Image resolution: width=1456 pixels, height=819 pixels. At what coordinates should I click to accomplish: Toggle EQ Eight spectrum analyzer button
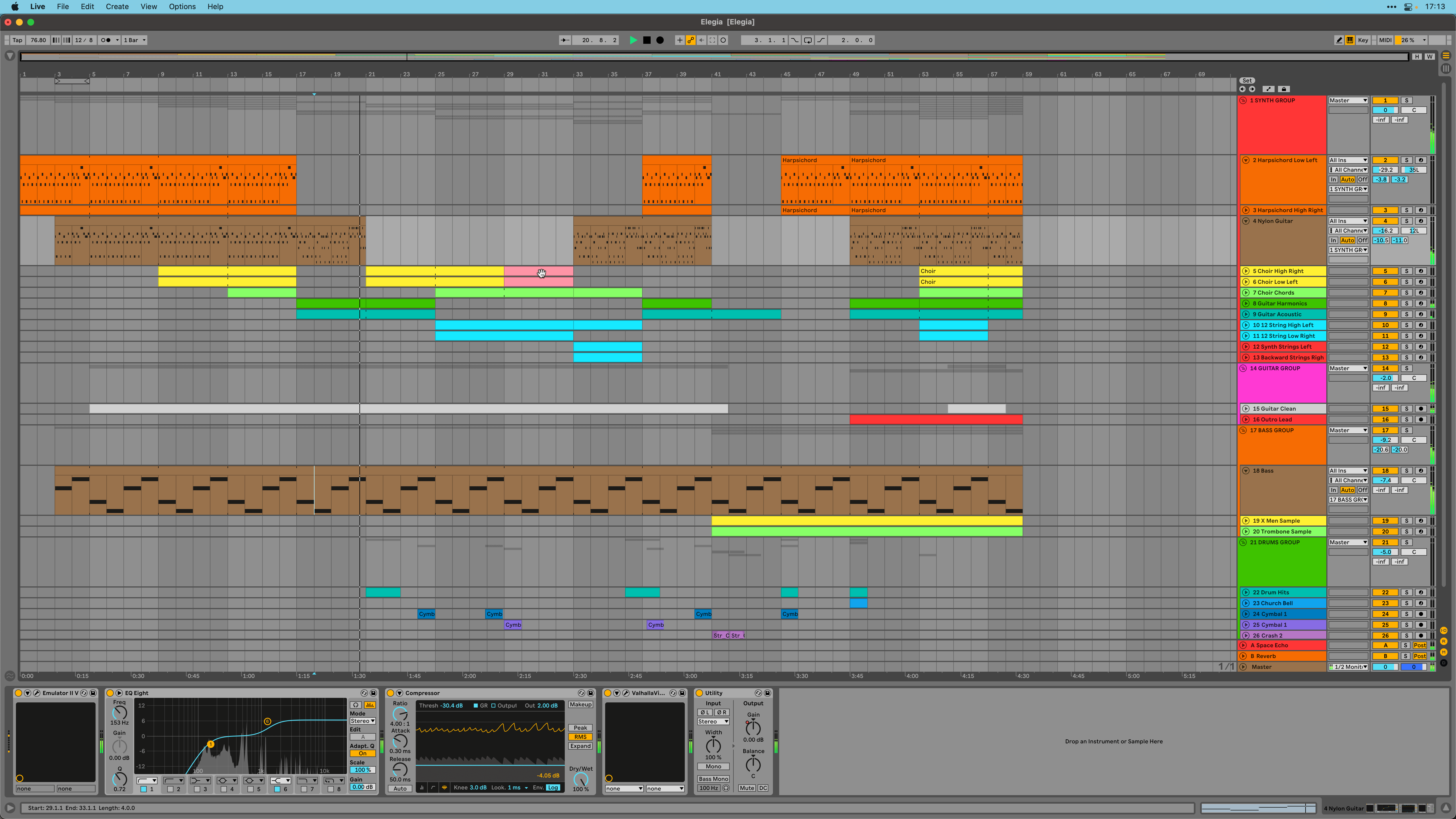point(370,705)
